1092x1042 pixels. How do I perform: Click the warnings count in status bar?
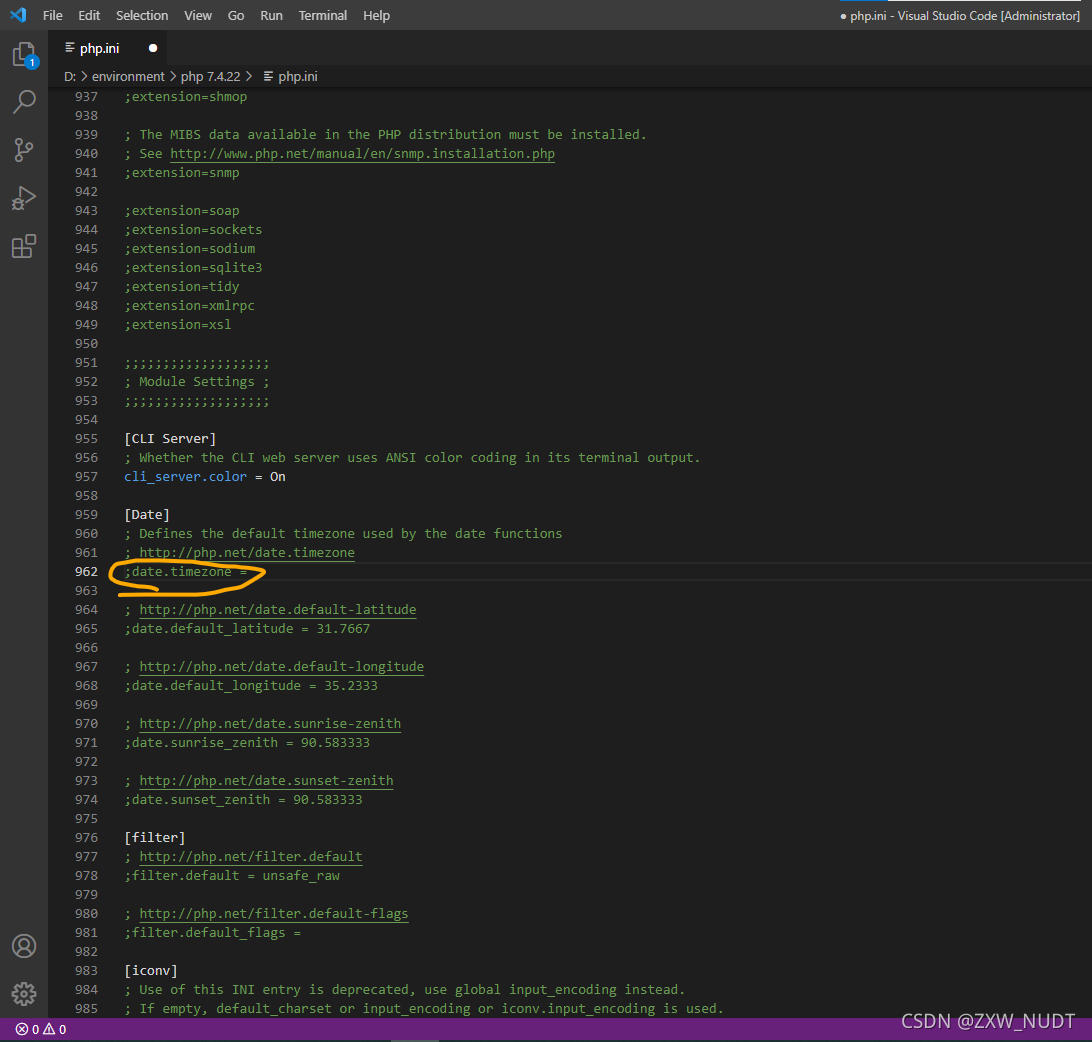pyautogui.click(x=55, y=1029)
